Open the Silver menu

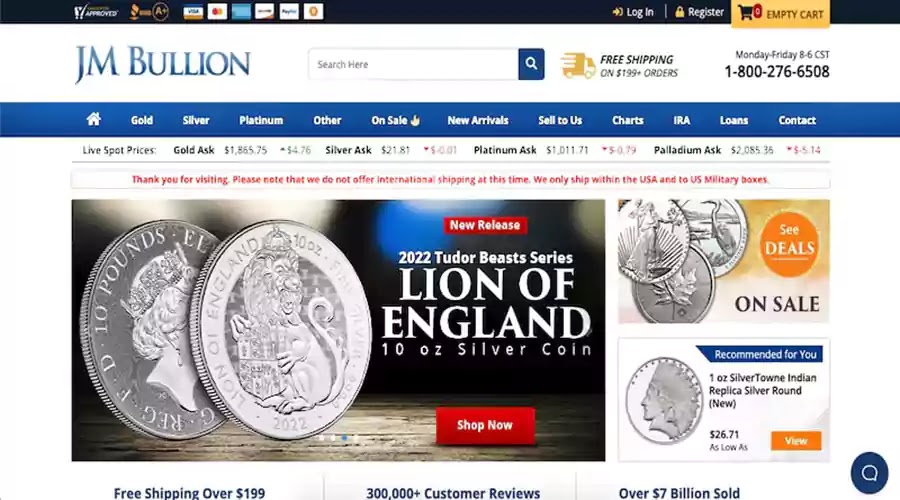196,120
